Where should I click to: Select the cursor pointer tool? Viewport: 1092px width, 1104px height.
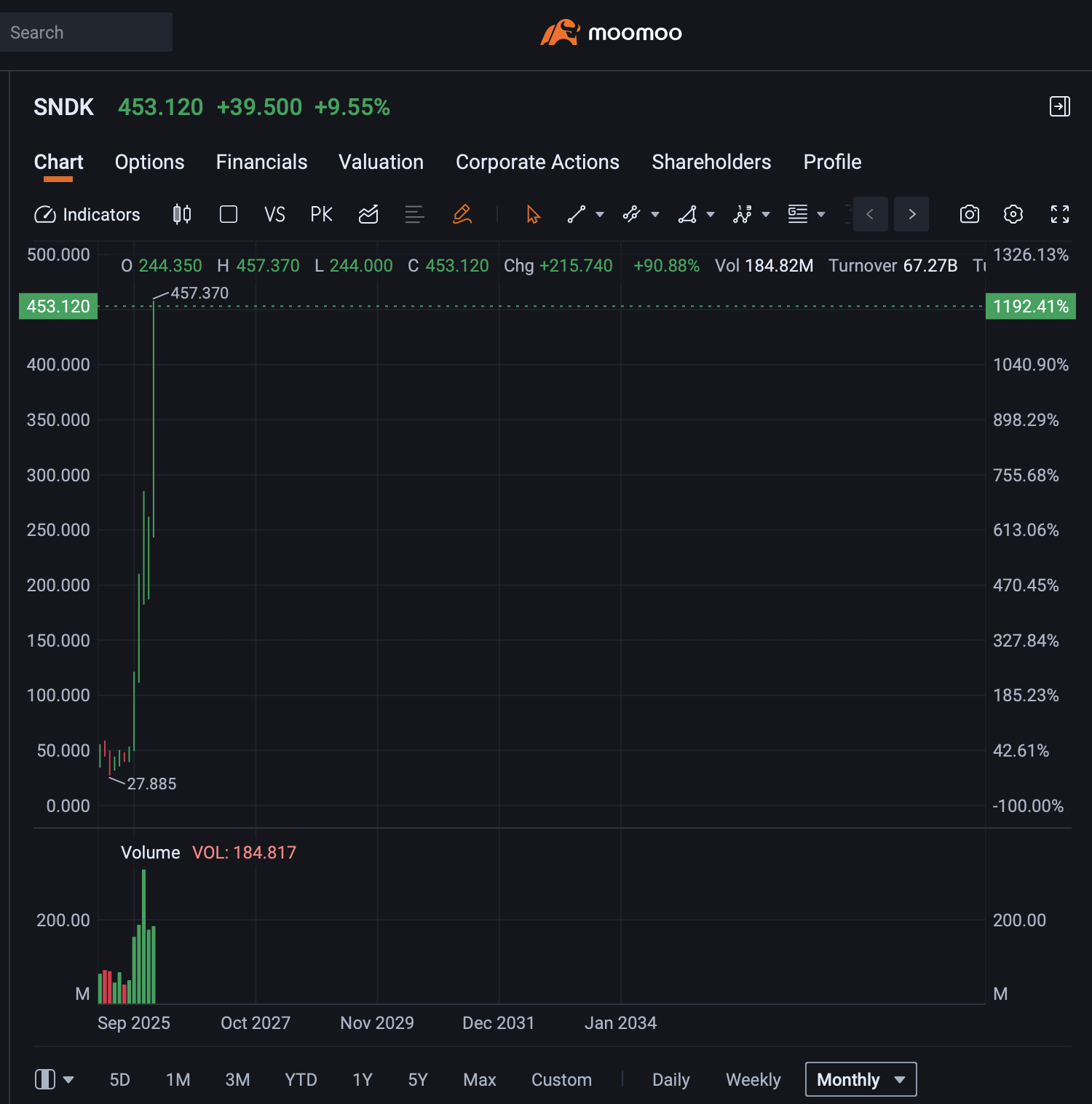pos(533,214)
